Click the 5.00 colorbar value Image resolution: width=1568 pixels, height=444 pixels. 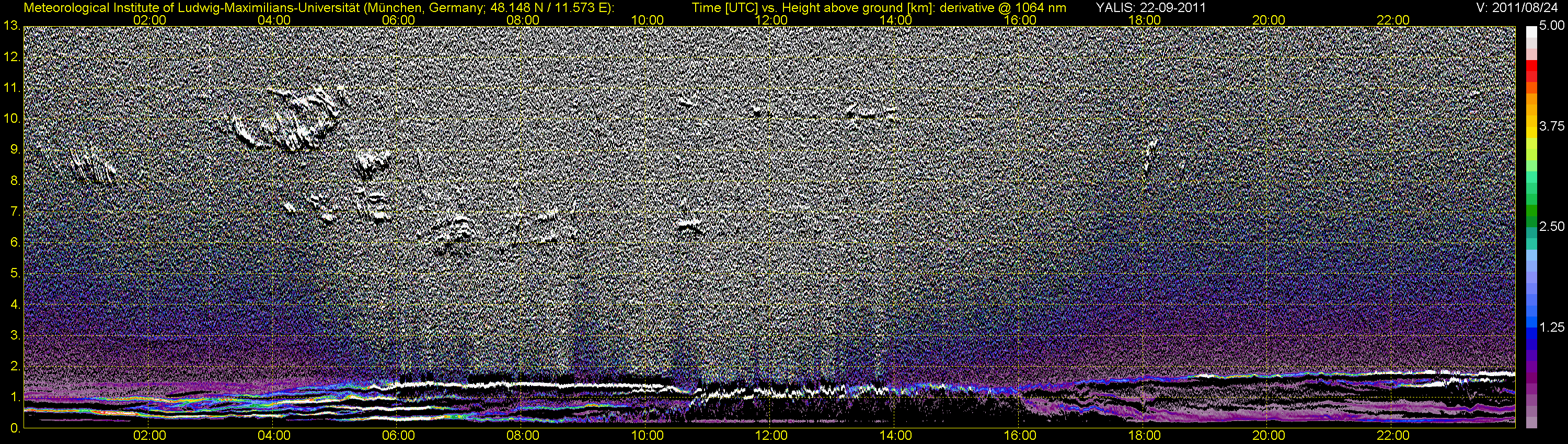tap(1552, 26)
